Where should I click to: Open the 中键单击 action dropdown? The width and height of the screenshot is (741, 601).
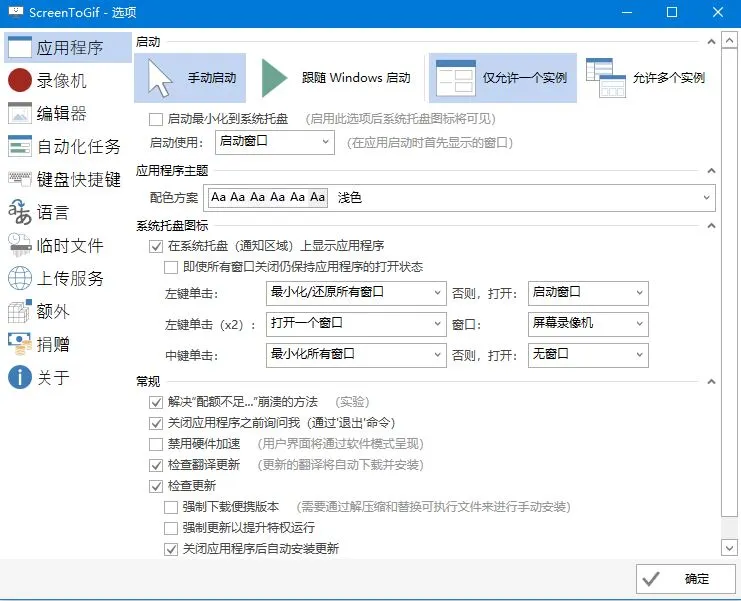pyautogui.click(x=356, y=354)
